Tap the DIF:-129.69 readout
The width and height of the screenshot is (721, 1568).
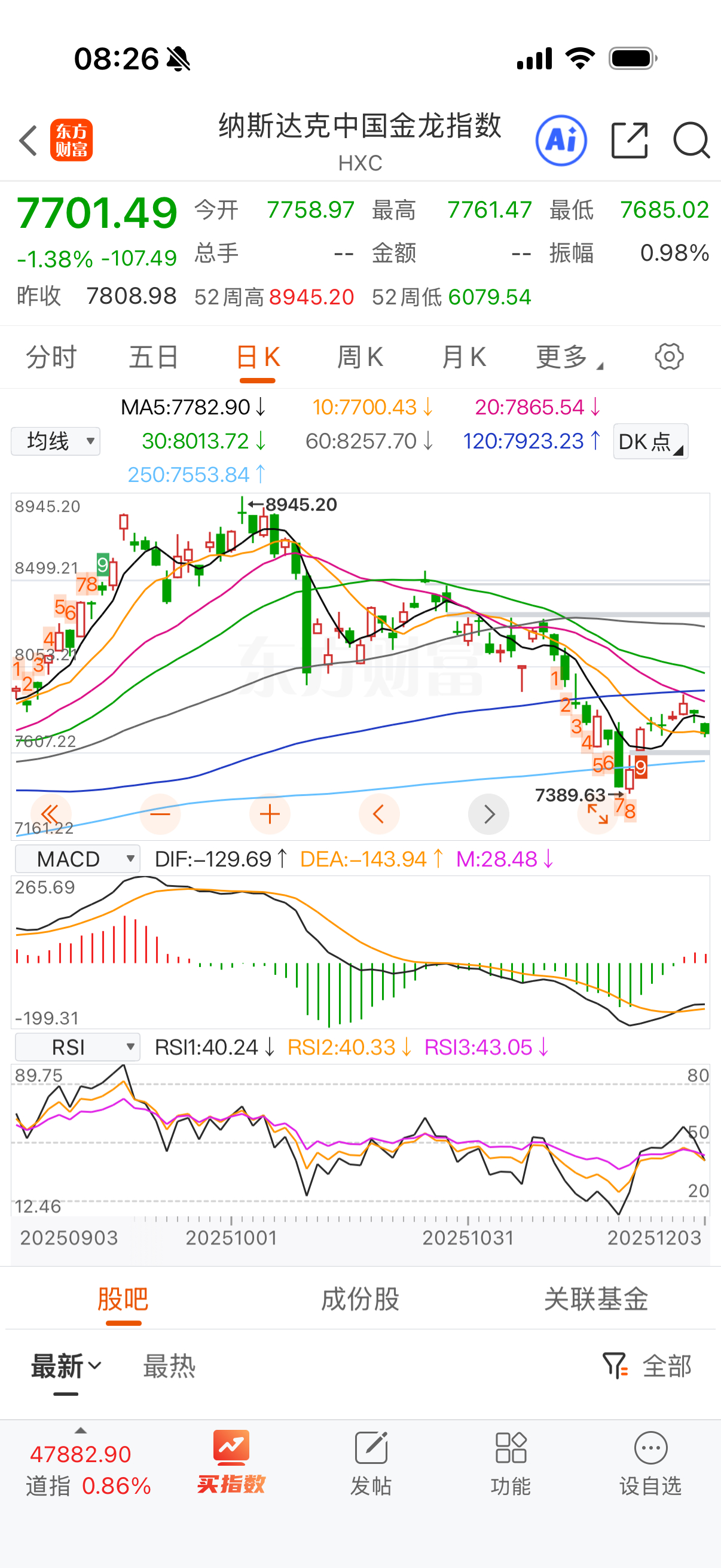[221, 859]
